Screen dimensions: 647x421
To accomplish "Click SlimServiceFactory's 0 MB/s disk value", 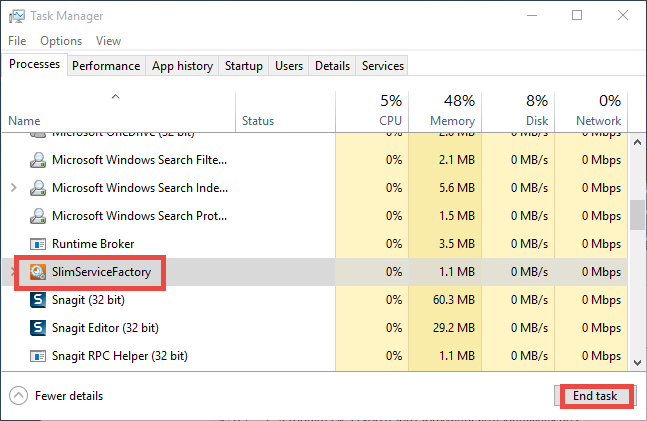I will [529, 272].
